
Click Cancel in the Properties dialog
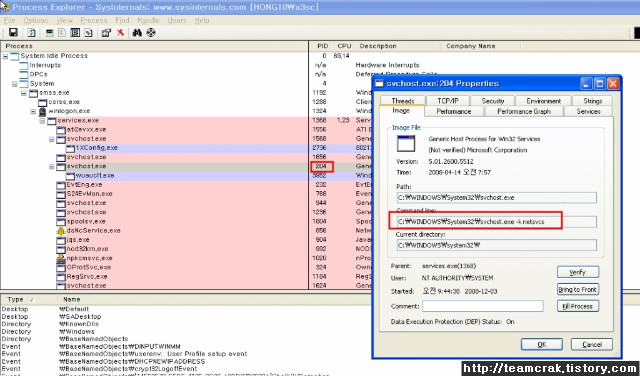tap(592, 344)
